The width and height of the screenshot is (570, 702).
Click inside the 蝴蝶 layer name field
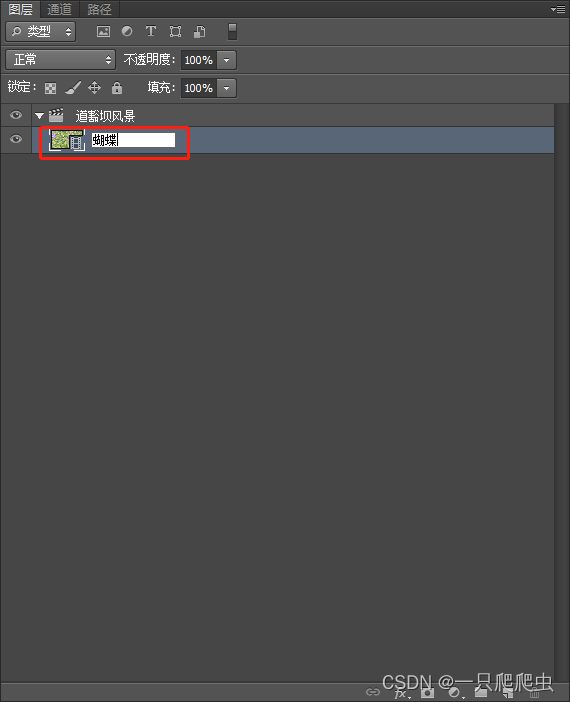click(133, 140)
